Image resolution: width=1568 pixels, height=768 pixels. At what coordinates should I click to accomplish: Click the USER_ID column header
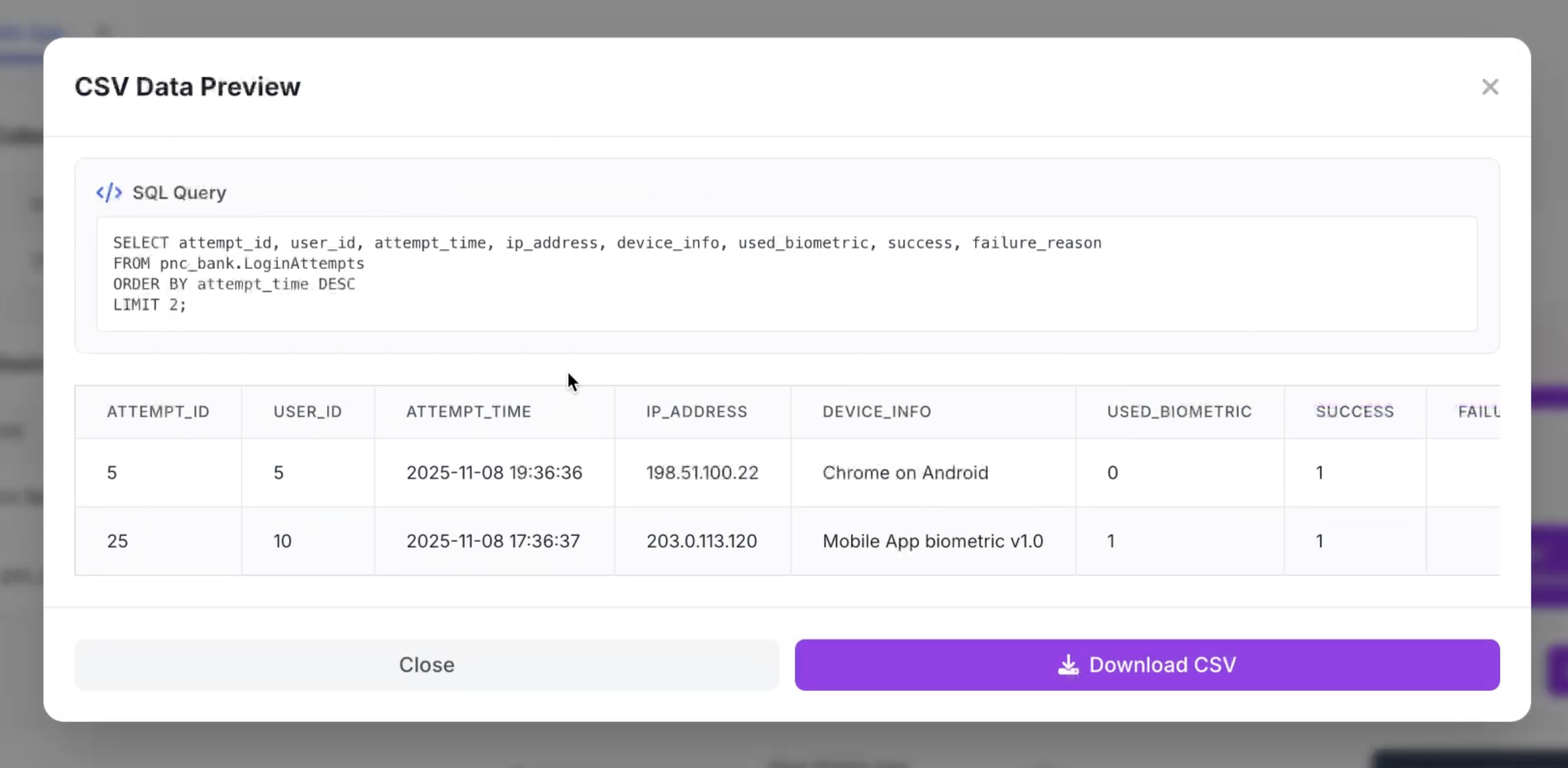click(307, 411)
